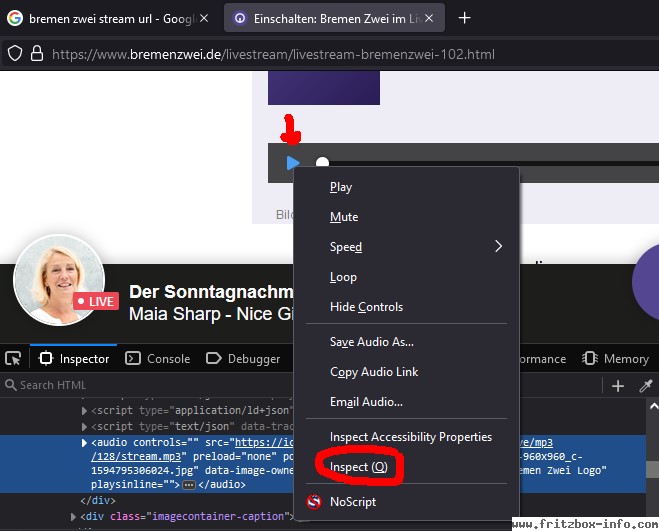Activate the element picker icon

(x=13, y=359)
